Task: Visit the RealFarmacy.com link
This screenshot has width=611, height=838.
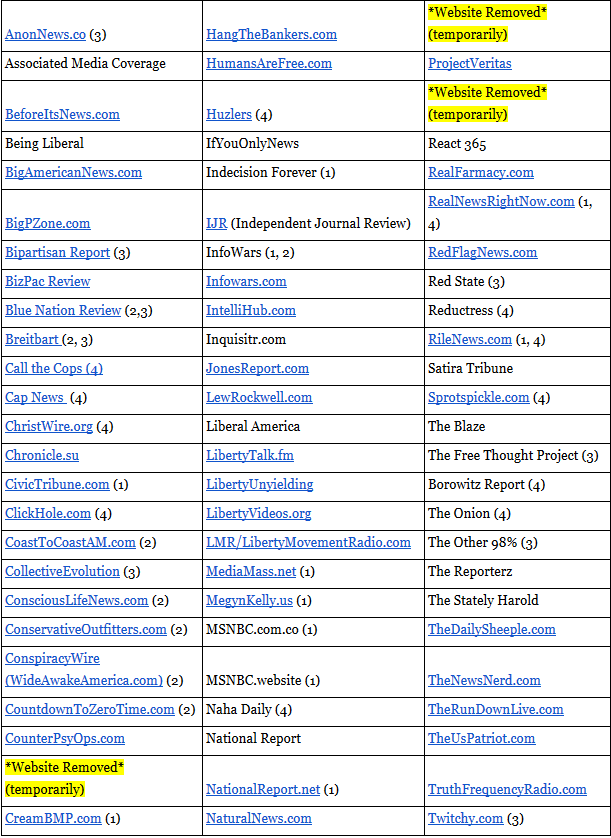Action: click(x=481, y=173)
